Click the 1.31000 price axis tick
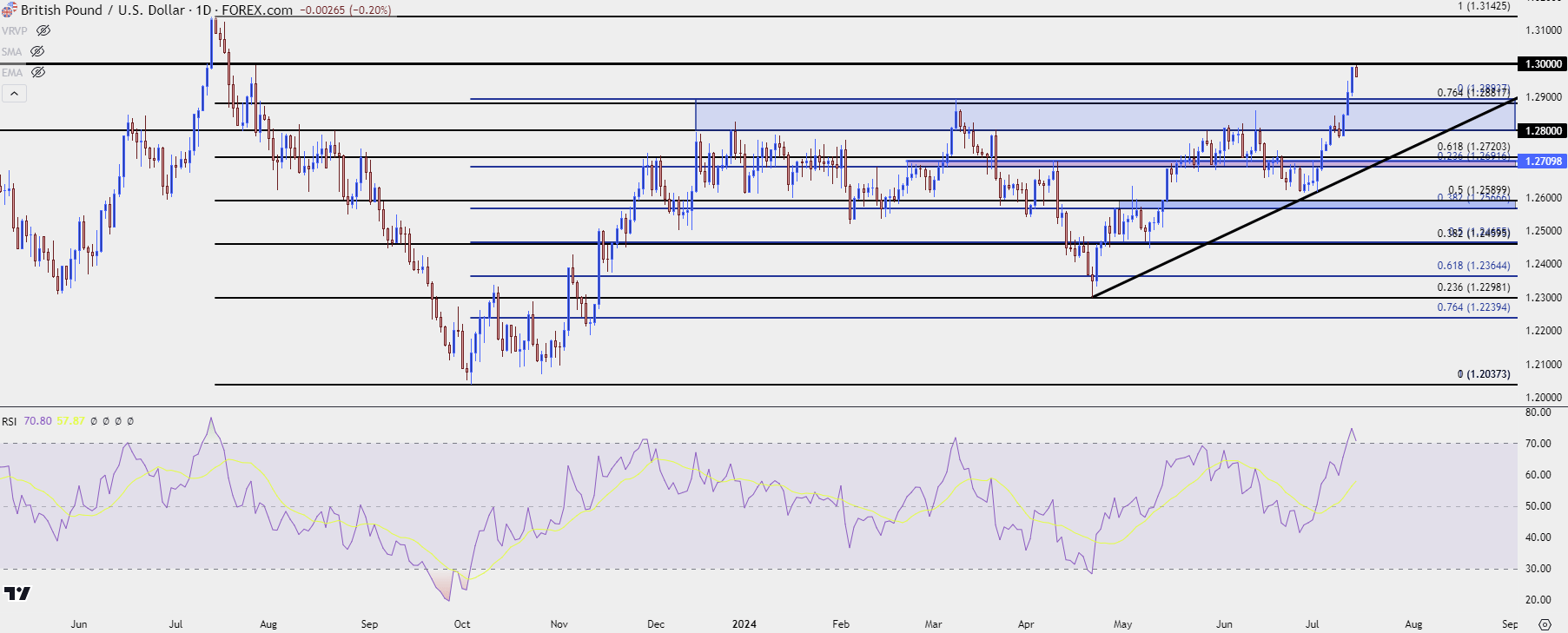Image resolution: width=1568 pixels, height=633 pixels. click(1544, 30)
